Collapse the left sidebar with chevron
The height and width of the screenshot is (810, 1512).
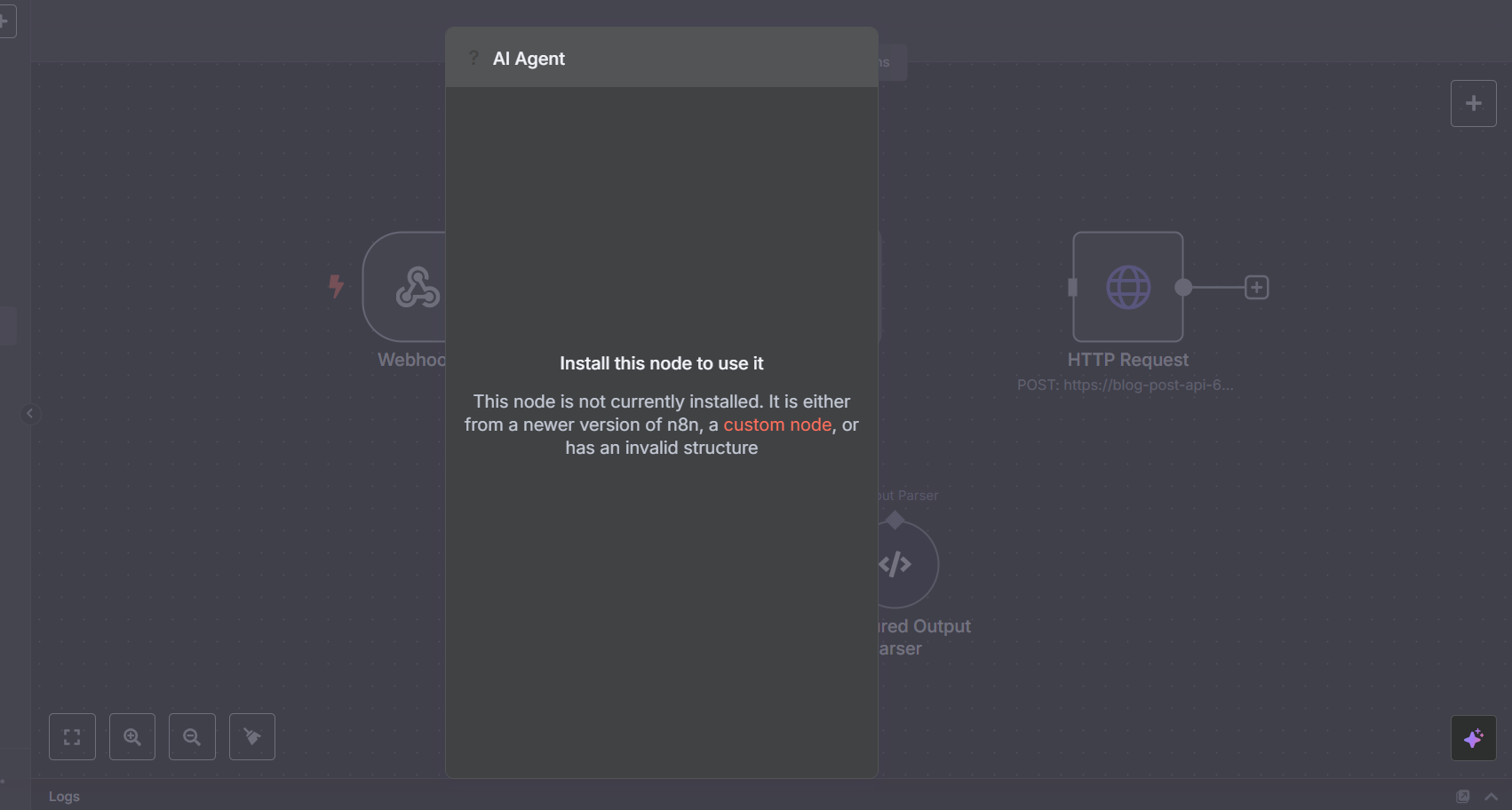[x=30, y=413]
